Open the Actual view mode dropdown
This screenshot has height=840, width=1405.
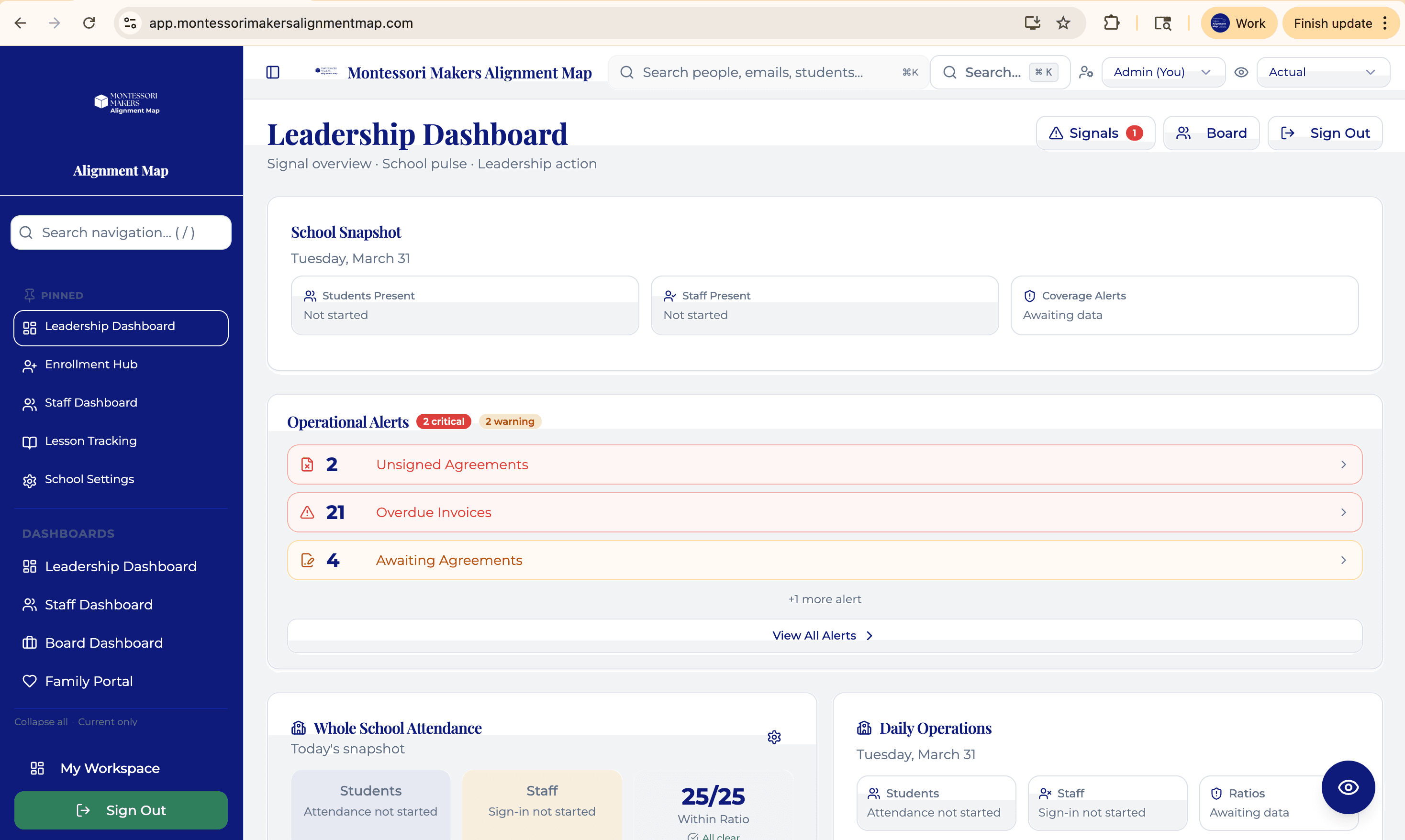tap(1323, 72)
